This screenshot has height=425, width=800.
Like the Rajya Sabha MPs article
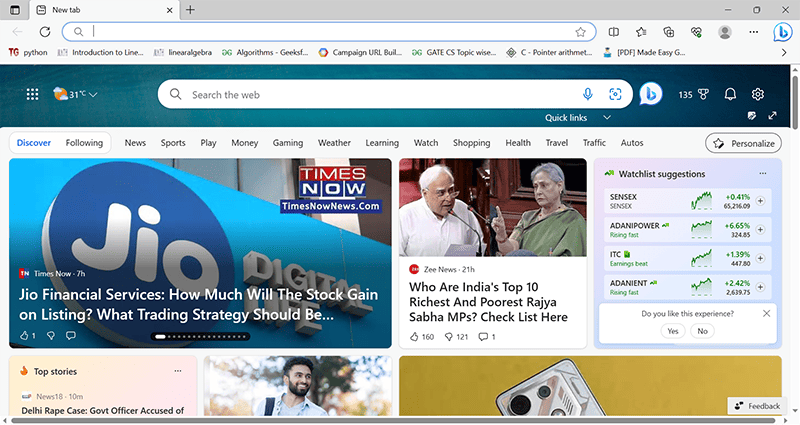(x=422, y=337)
